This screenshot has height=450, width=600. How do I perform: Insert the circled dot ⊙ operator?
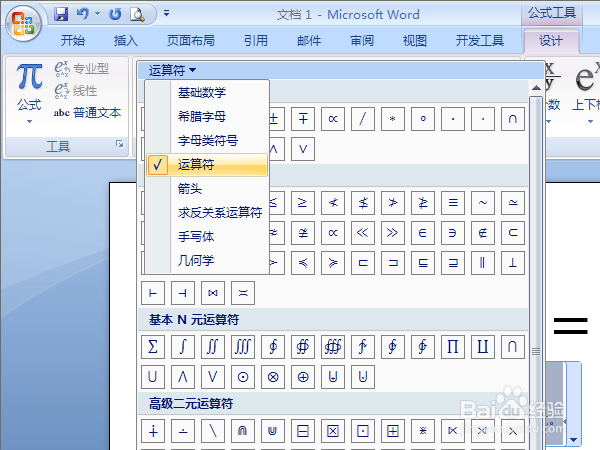tap(243, 377)
